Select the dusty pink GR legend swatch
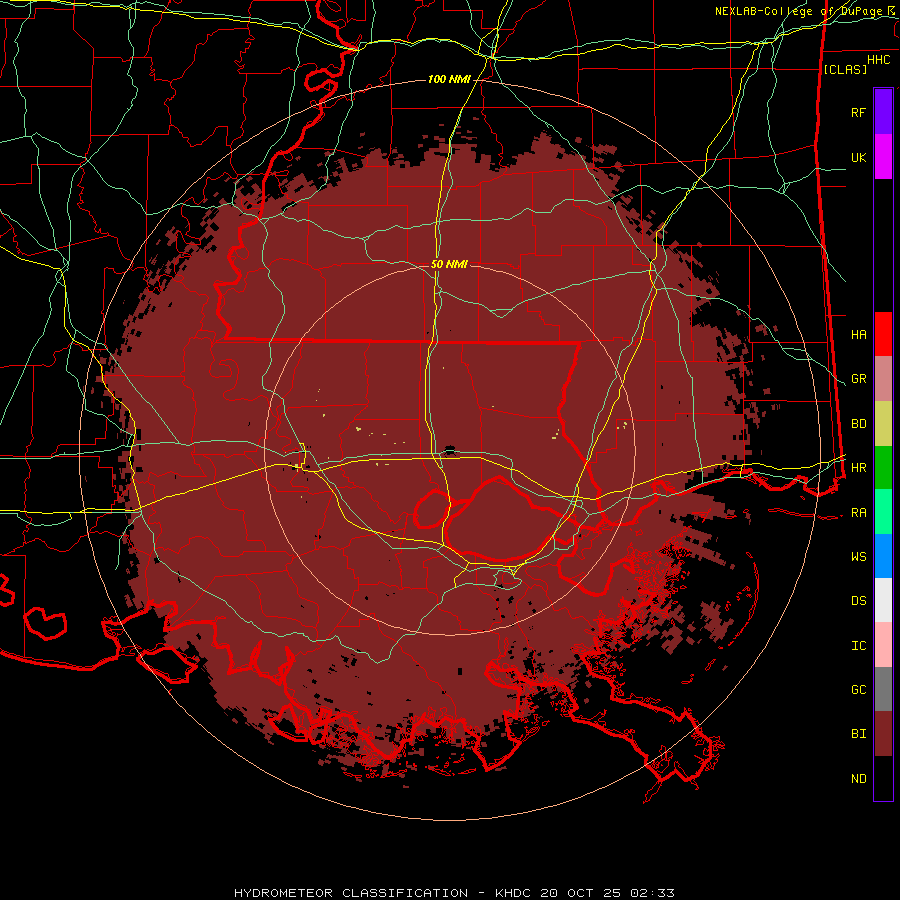 pos(883,379)
